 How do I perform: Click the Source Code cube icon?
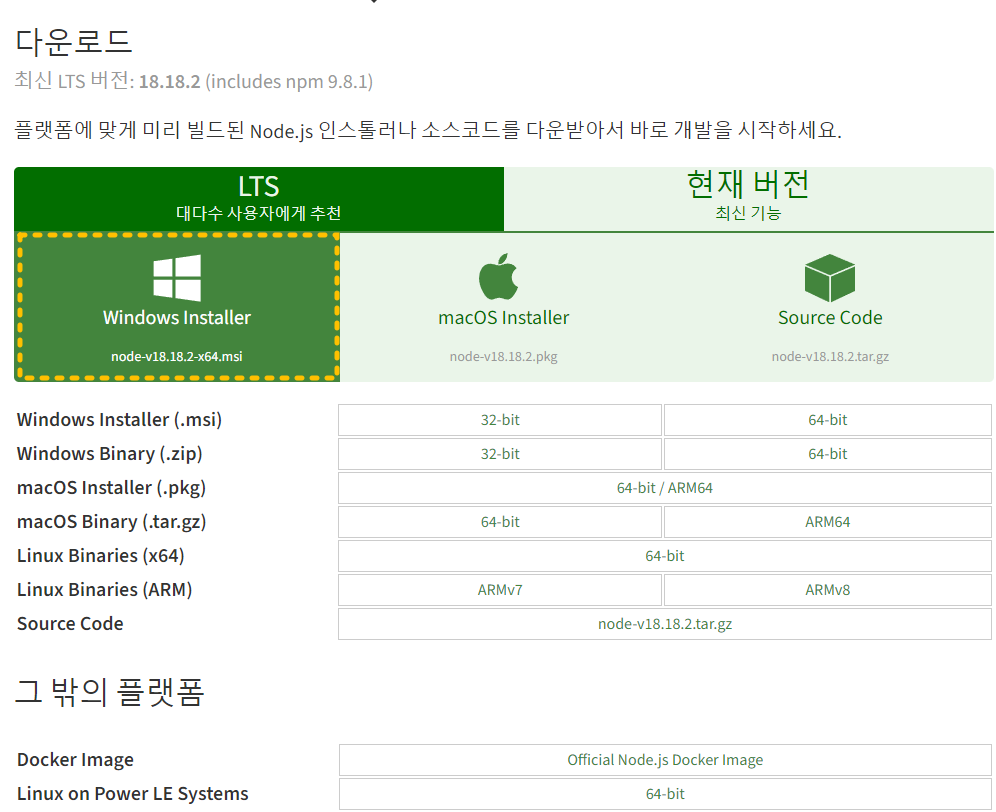click(x=830, y=278)
